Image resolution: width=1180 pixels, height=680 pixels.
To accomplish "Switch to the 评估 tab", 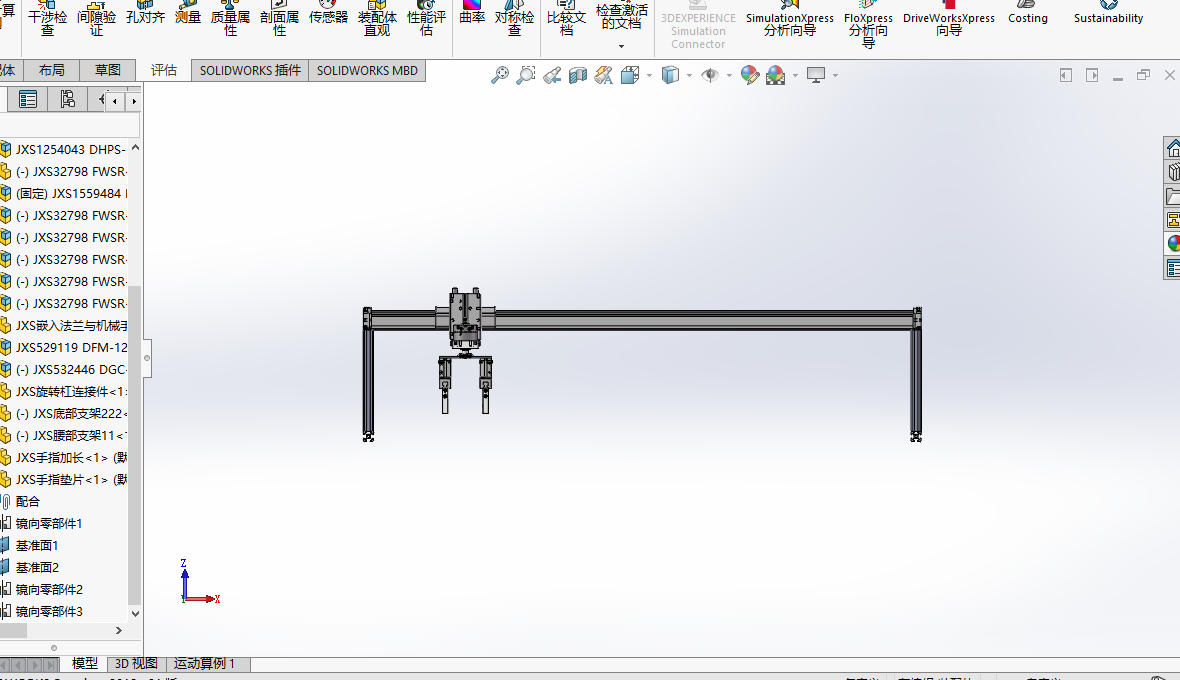I will pyautogui.click(x=163, y=70).
